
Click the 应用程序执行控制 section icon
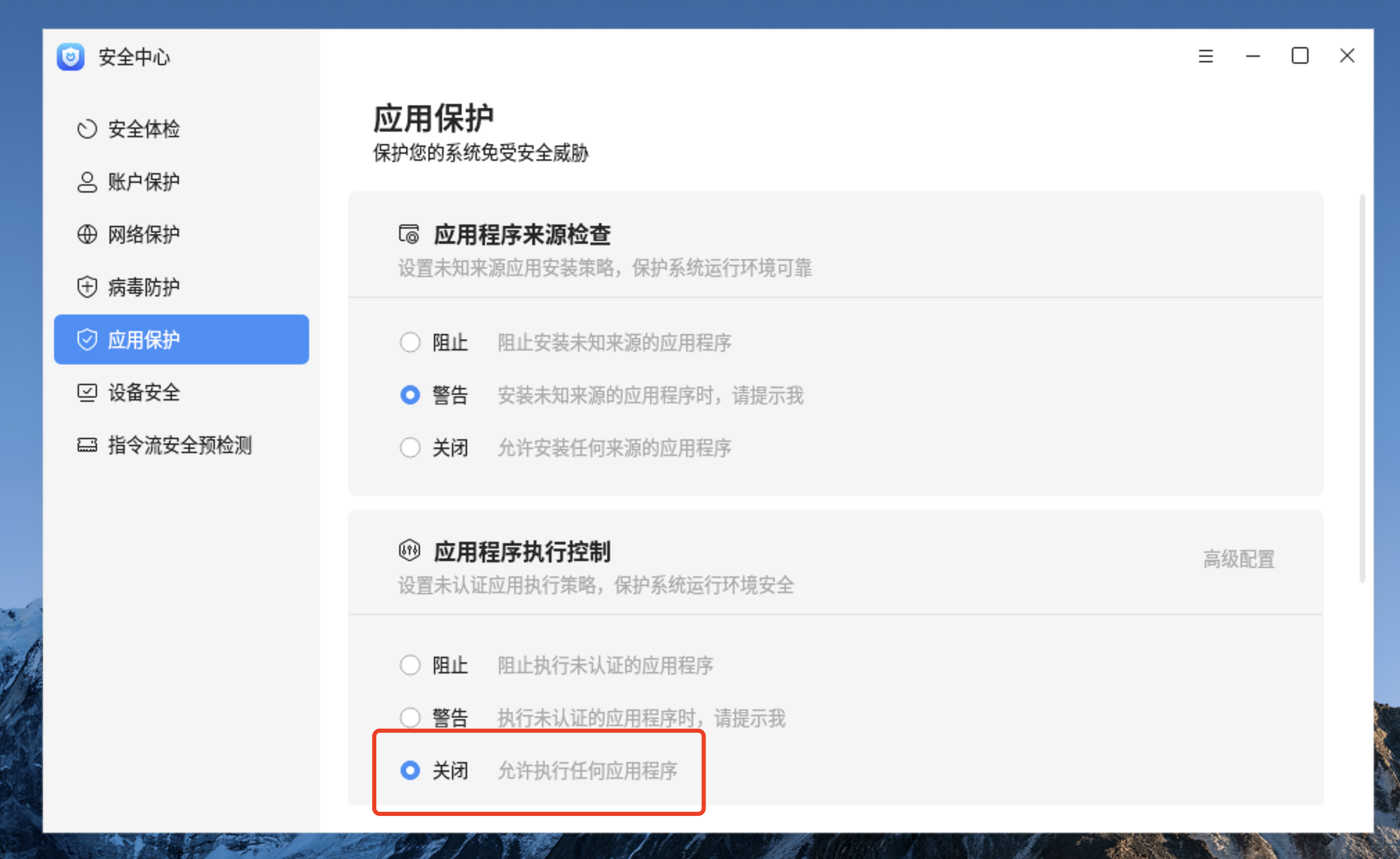click(x=409, y=551)
